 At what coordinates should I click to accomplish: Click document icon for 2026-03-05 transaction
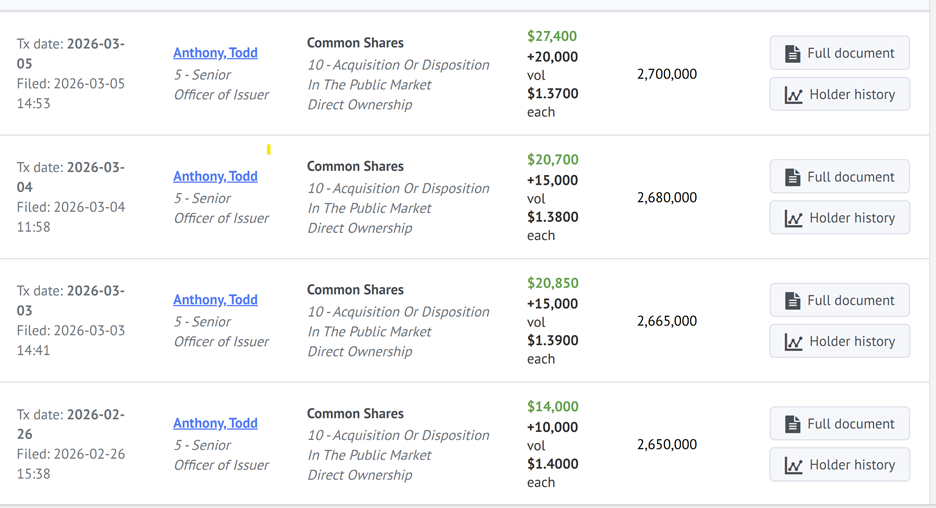pos(792,54)
